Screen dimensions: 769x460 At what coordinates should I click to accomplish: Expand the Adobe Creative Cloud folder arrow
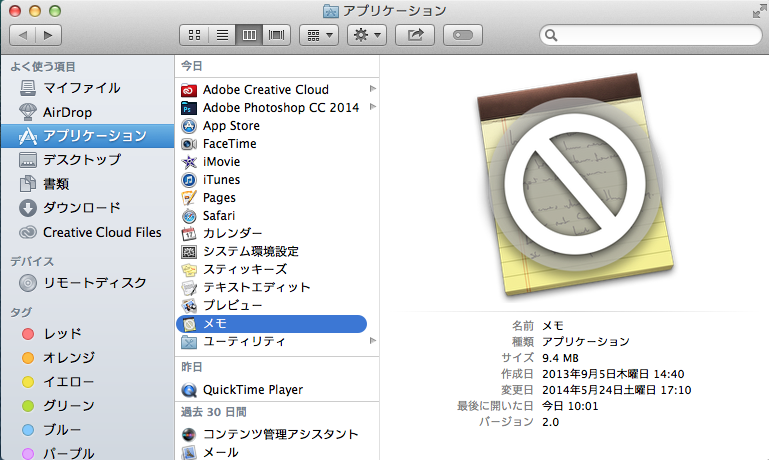click(x=373, y=89)
